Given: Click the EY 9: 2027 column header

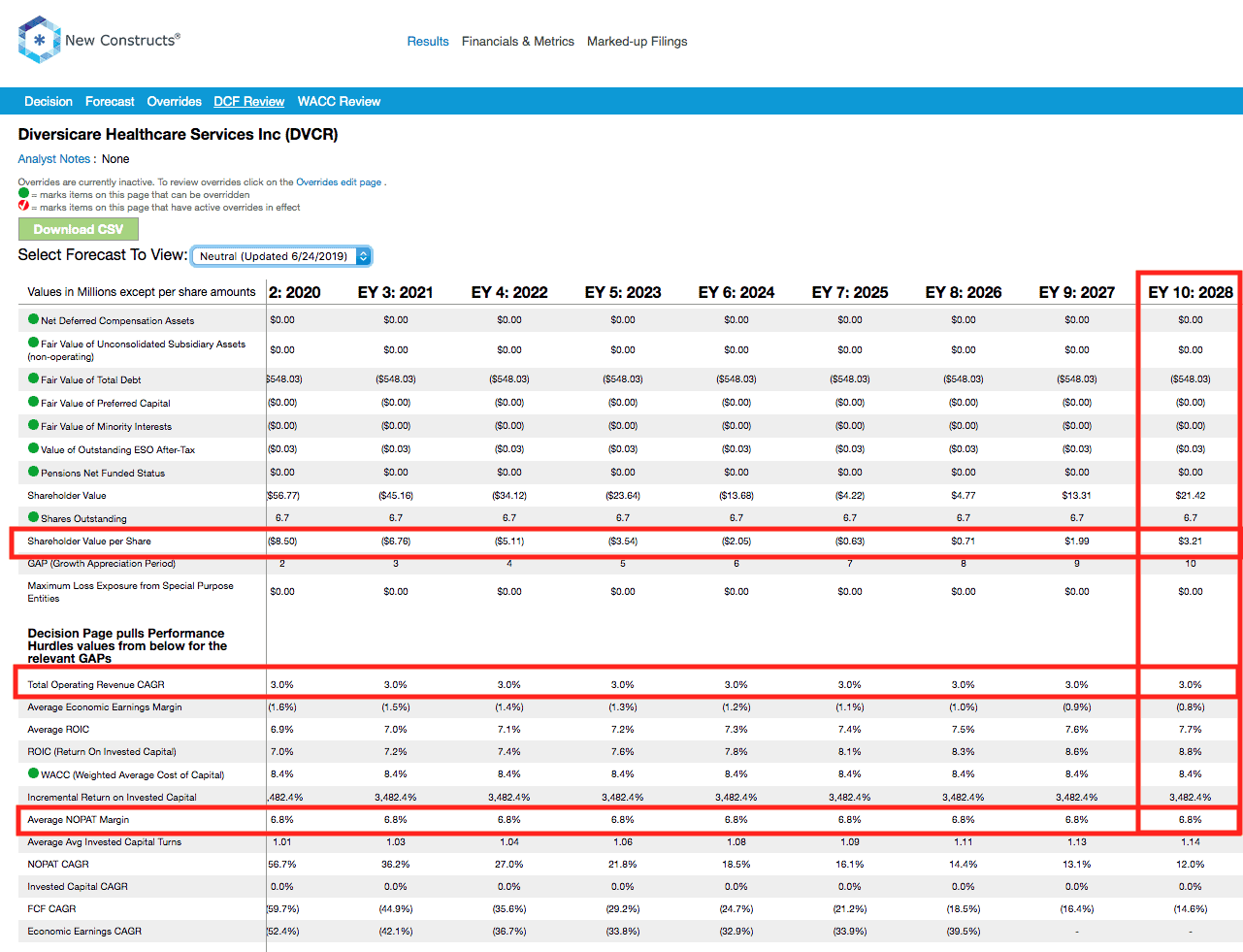Looking at the screenshot, I should 1077,292.
